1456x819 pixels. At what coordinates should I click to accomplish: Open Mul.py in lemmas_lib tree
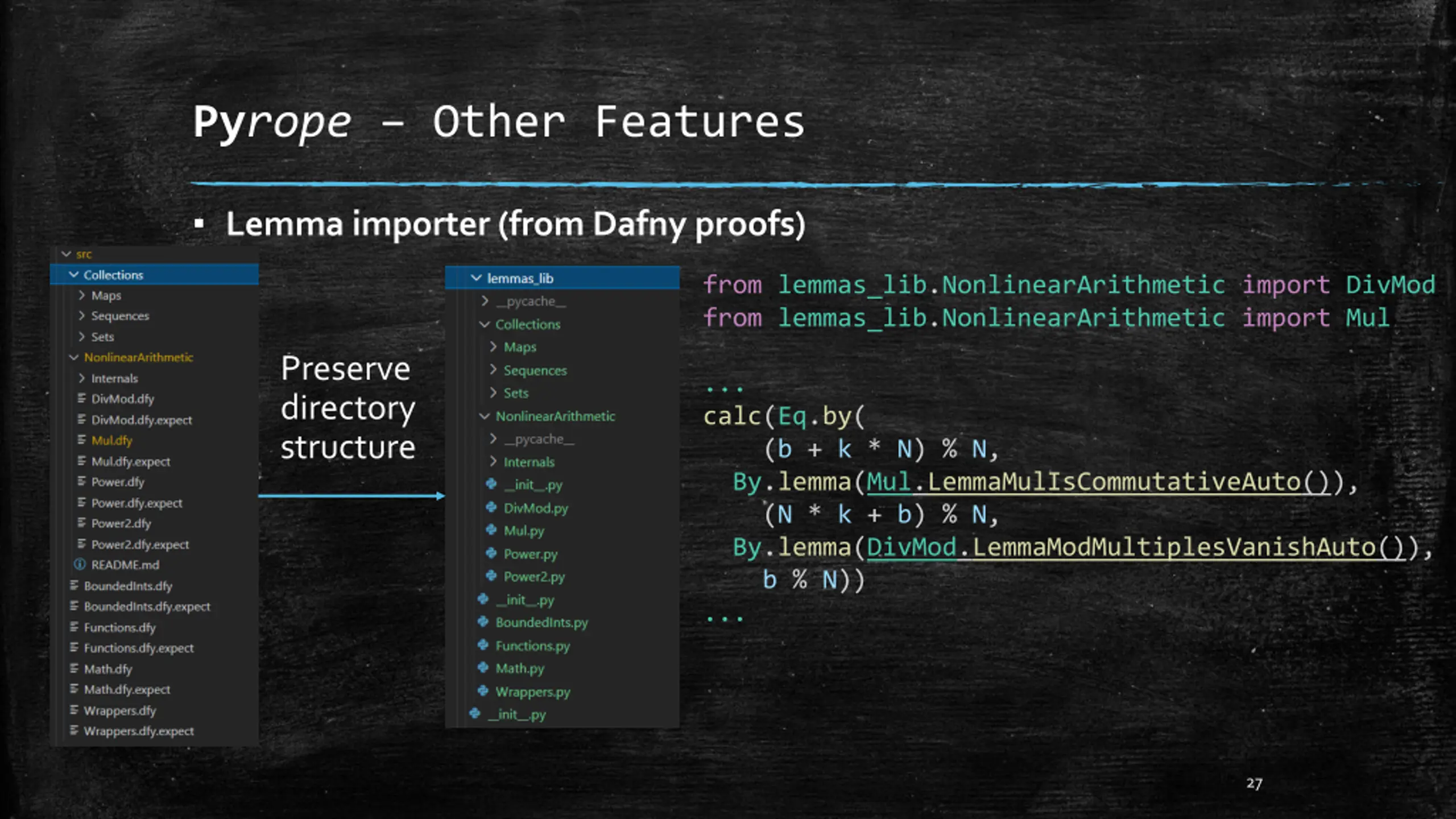524,531
